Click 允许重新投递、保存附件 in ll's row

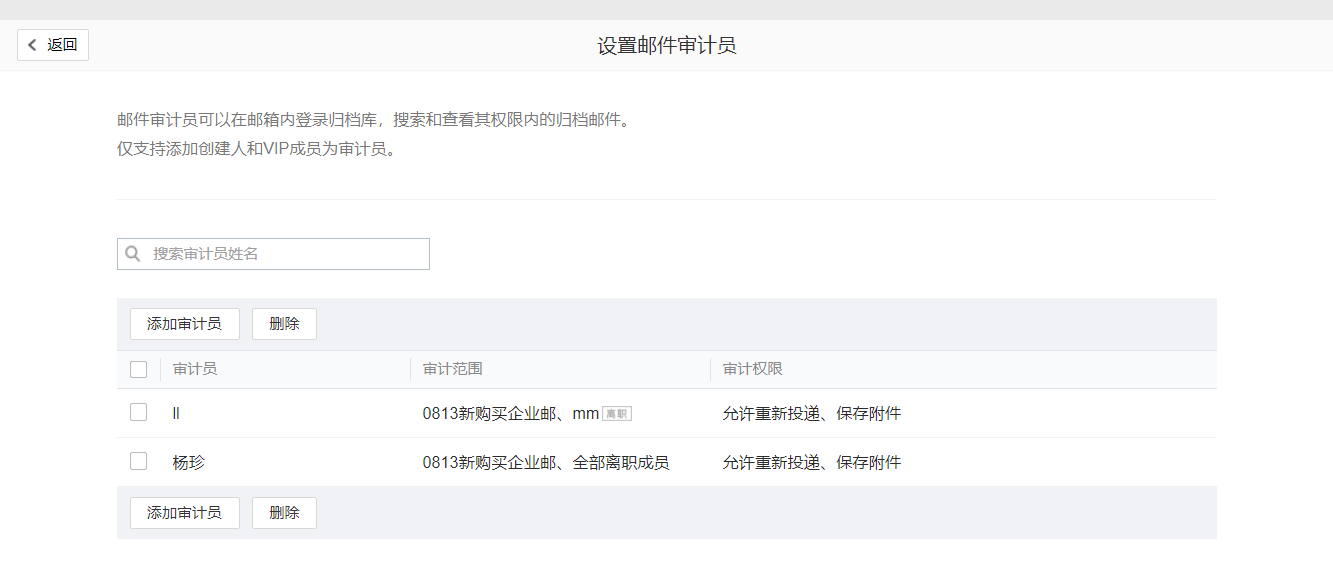(810, 412)
